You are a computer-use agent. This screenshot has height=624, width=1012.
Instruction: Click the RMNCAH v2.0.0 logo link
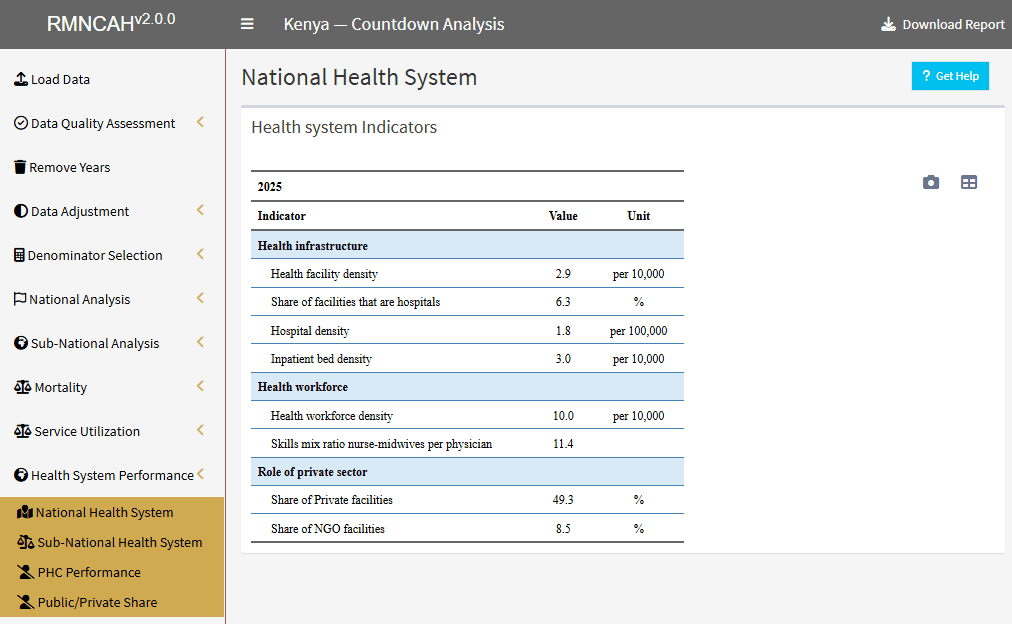tap(111, 23)
